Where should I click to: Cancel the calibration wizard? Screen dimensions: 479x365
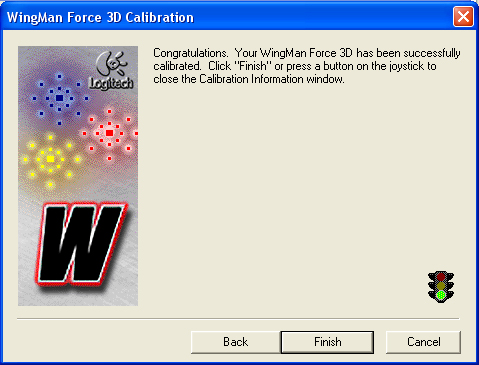[x=423, y=342]
